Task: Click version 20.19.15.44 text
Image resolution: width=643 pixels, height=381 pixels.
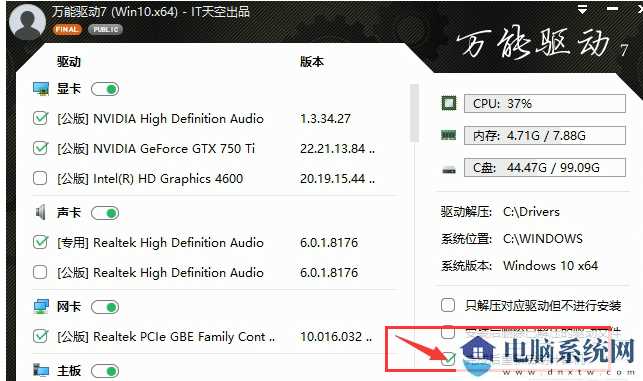Action: [x=337, y=178]
